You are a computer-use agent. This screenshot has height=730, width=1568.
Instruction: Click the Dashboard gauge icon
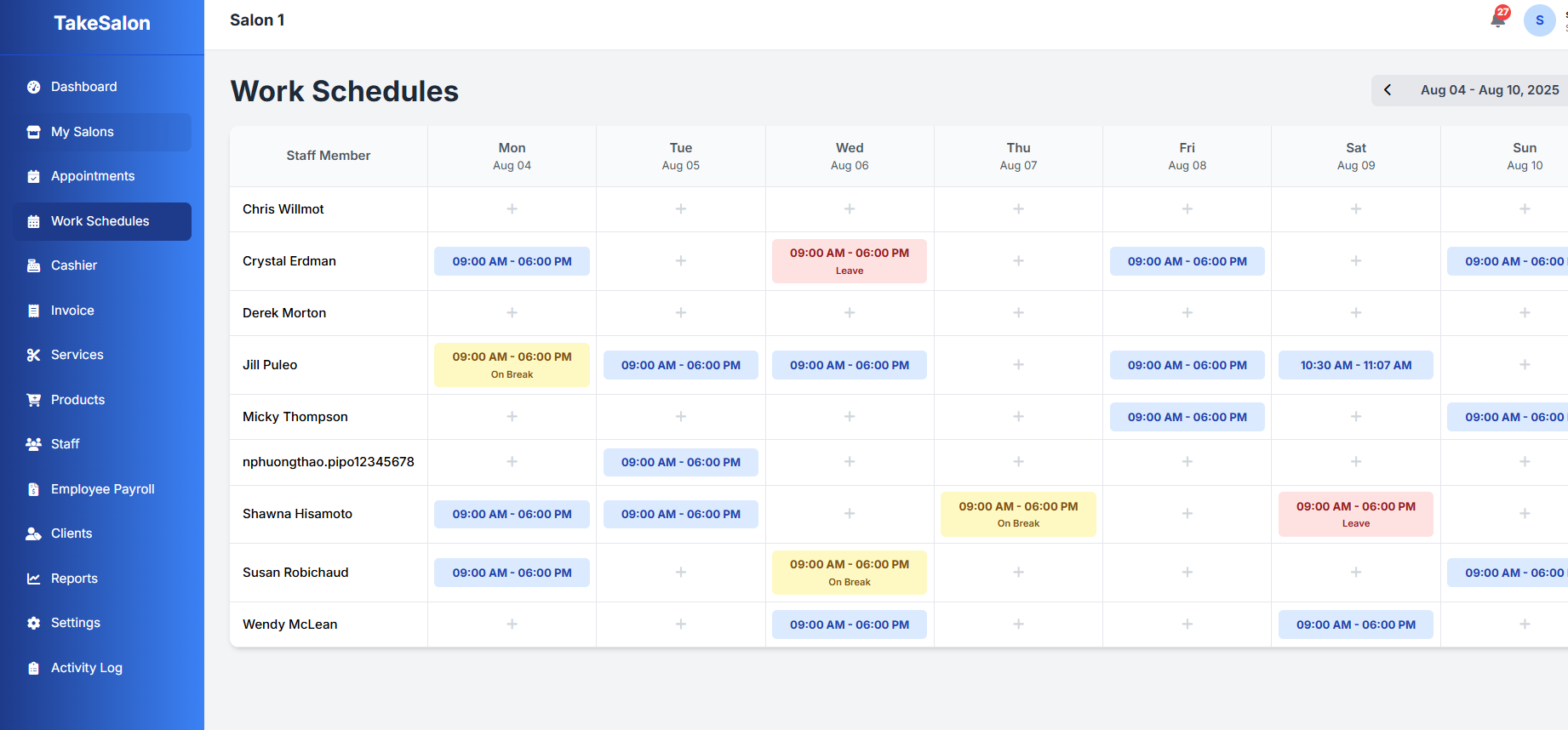pyautogui.click(x=34, y=87)
